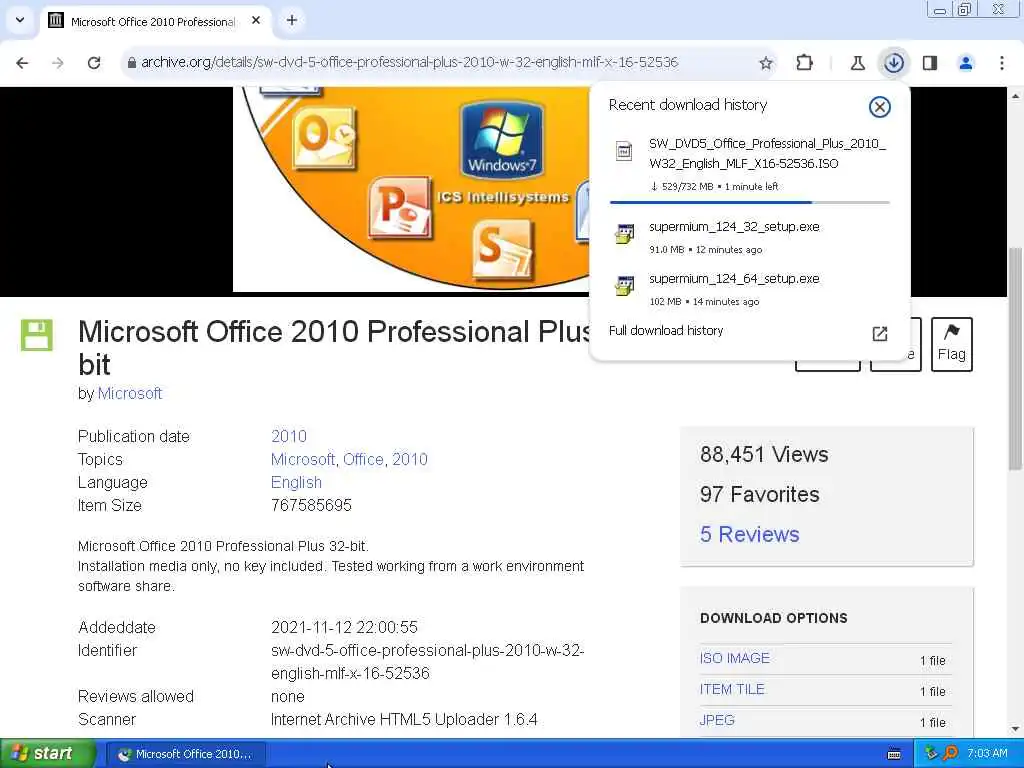Click the ISO file icon in downloads
The height and width of the screenshot is (768, 1024).
[x=624, y=152]
